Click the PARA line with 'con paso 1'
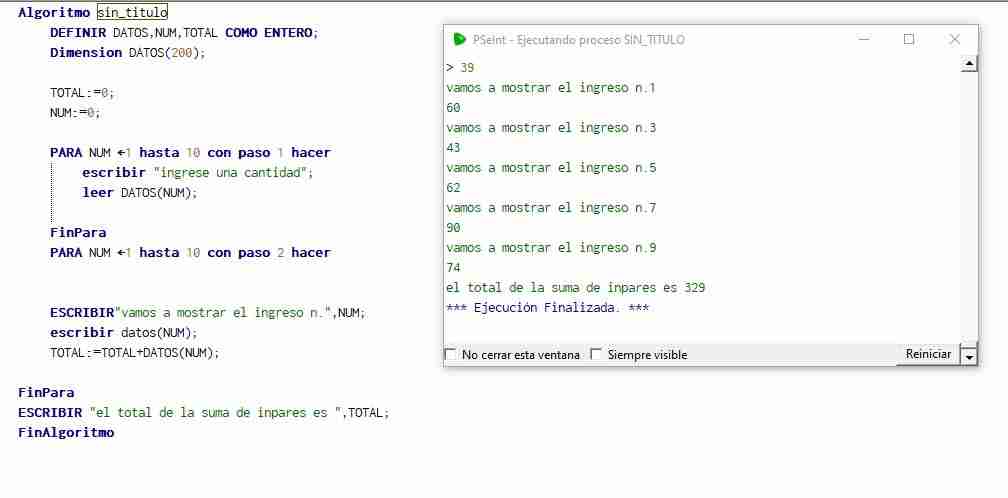The image size is (1008, 498). [x=190, y=153]
